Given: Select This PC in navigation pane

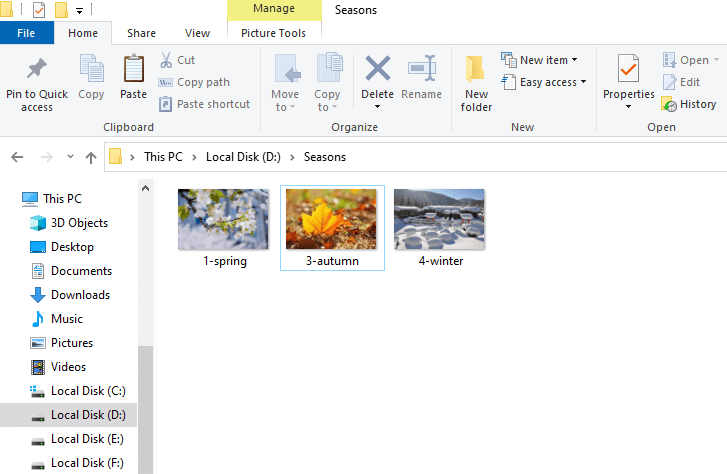Looking at the screenshot, I should point(52,199).
